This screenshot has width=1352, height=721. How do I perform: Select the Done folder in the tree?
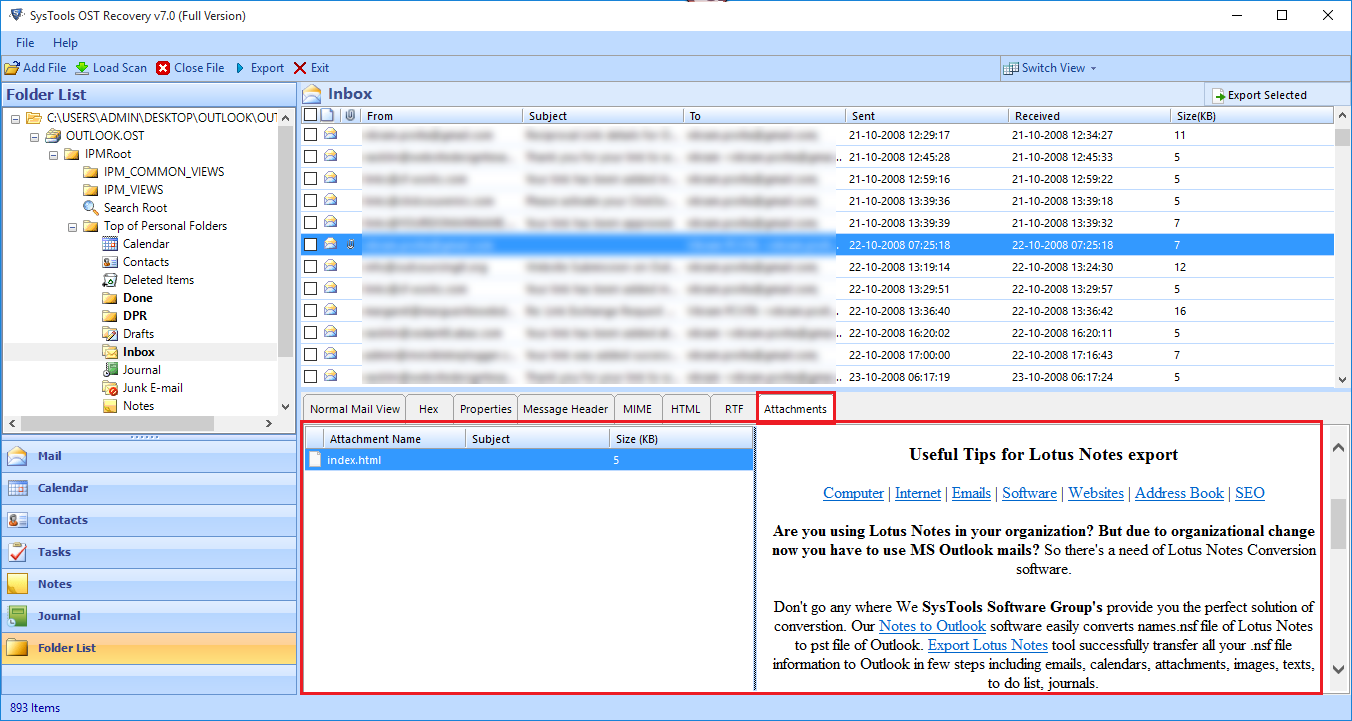click(128, 298)
